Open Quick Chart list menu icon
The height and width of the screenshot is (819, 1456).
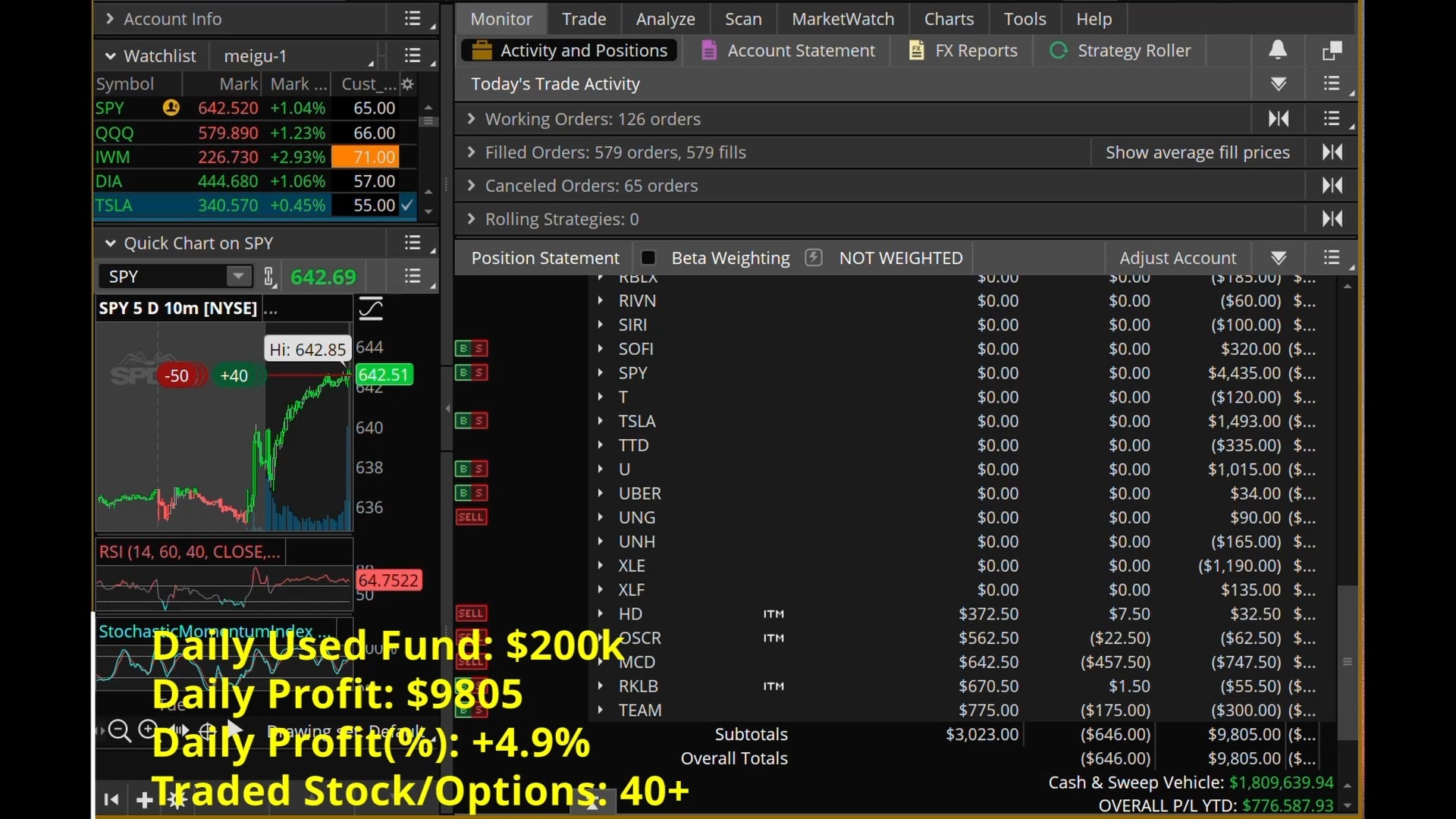[x=413, y=243]
